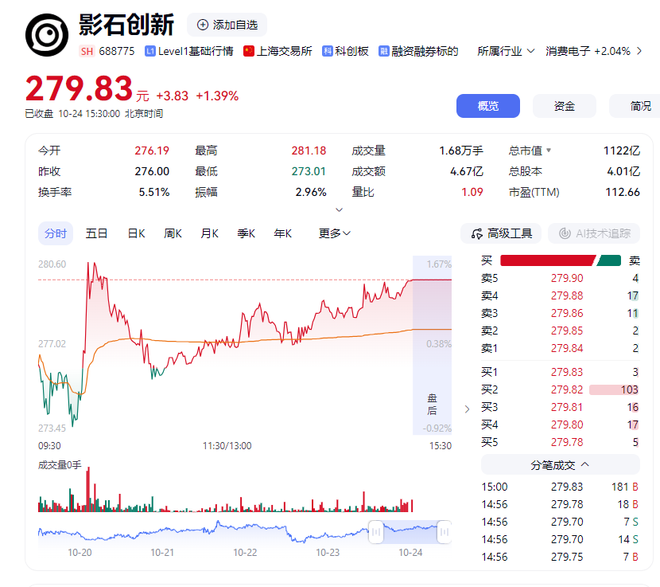Click the AI技术追踪 button
Screen dimensions: 660x587
[593, 233]
